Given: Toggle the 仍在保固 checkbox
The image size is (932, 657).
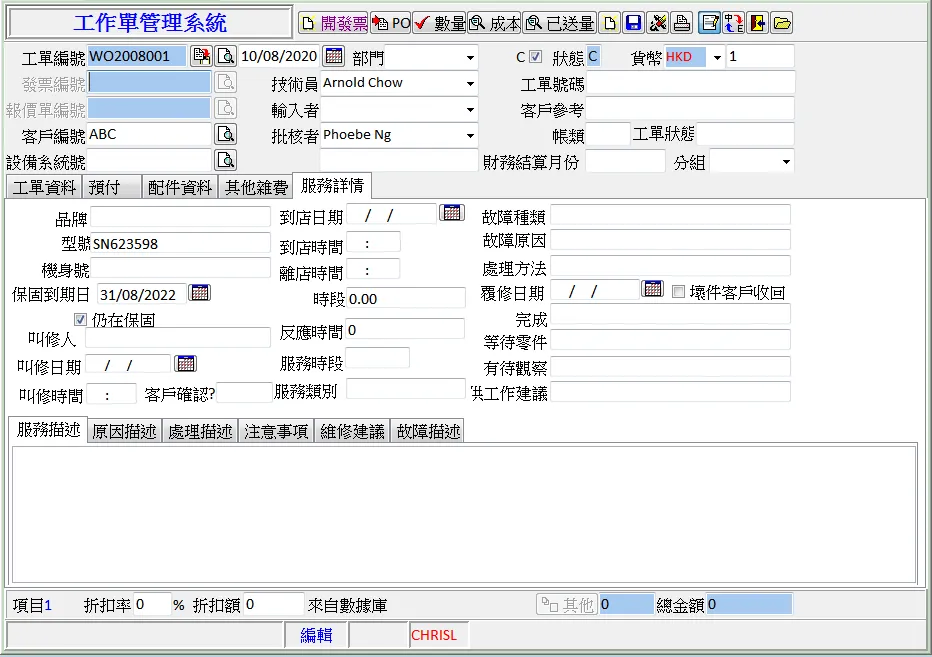Looking at the screenshot, I should point(81,320).
